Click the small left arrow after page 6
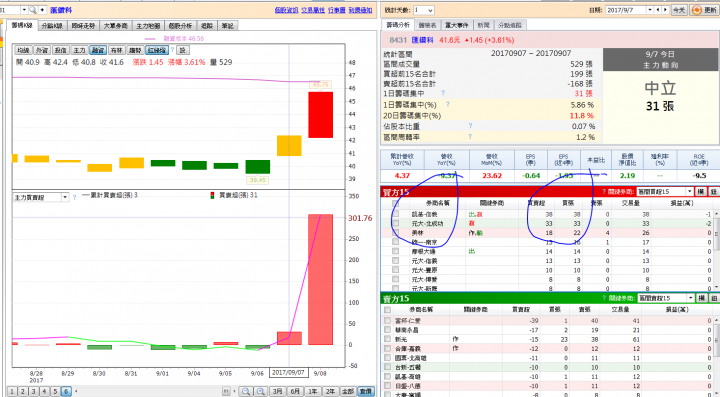Viewport: 720px width, 397px height. point(76,391)
